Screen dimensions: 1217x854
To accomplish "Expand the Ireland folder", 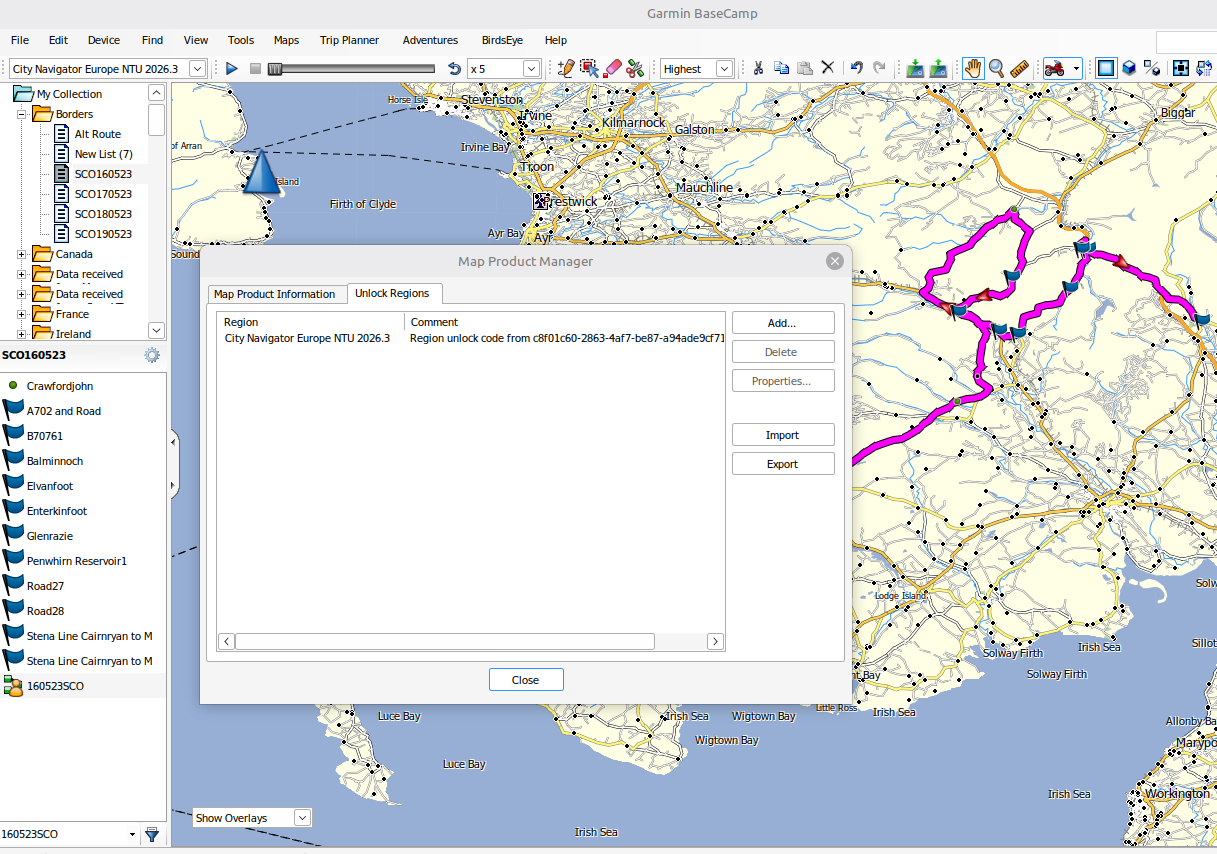I will point(21,334).
